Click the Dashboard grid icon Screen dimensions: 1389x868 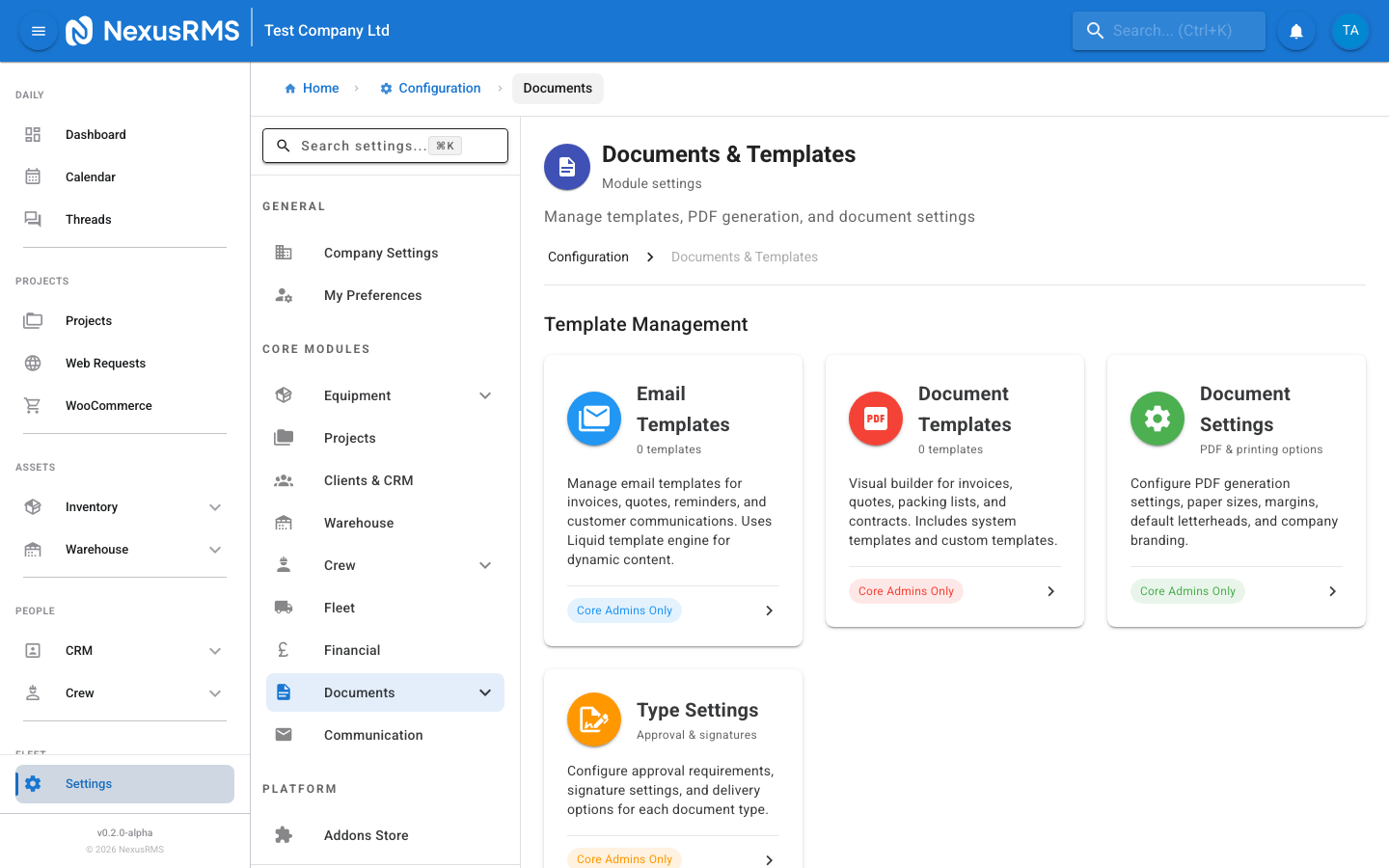tap(33, 134)
